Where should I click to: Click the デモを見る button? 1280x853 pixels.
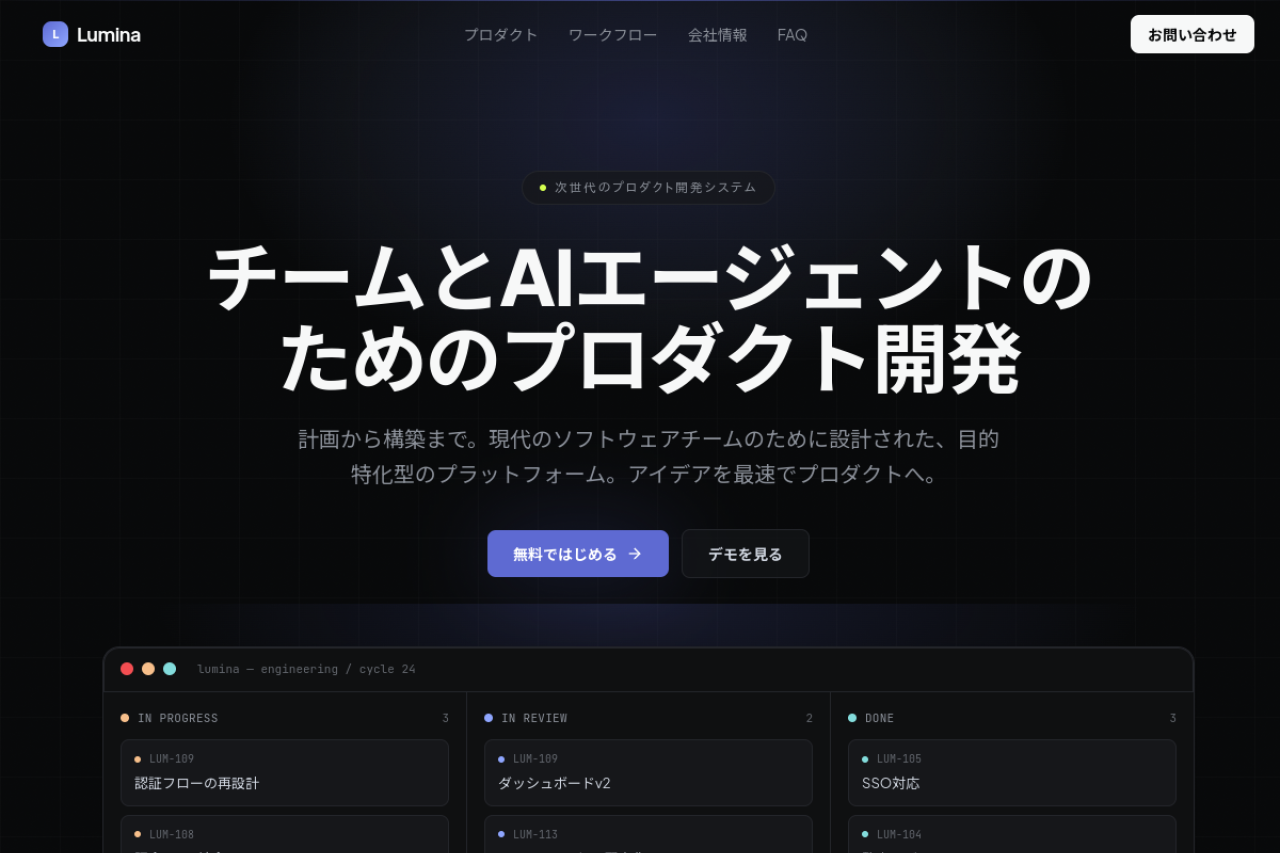pos(745,554)
